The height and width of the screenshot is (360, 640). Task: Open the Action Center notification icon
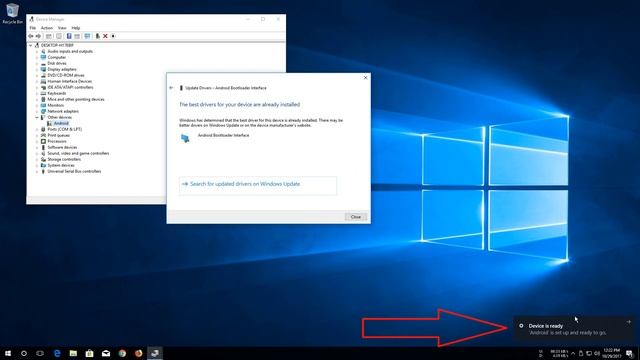[629, 353]
